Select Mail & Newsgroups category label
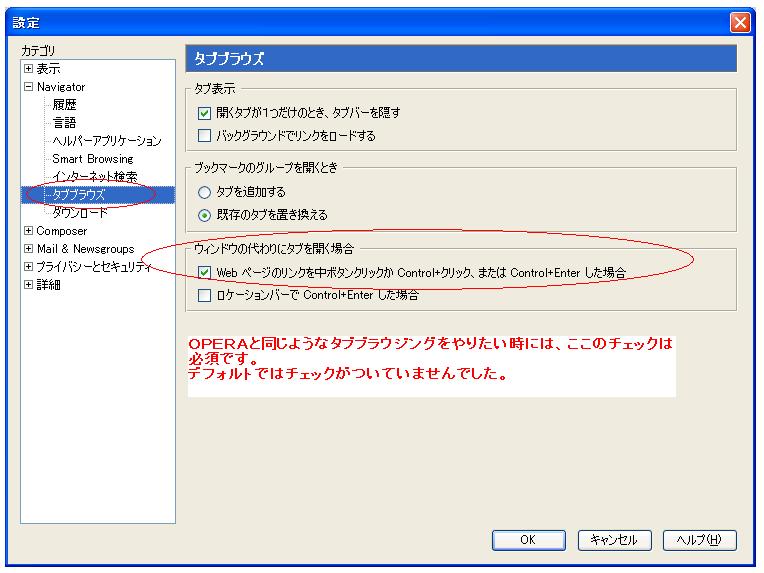Screen dimensions: 764x573 [85, 248]
